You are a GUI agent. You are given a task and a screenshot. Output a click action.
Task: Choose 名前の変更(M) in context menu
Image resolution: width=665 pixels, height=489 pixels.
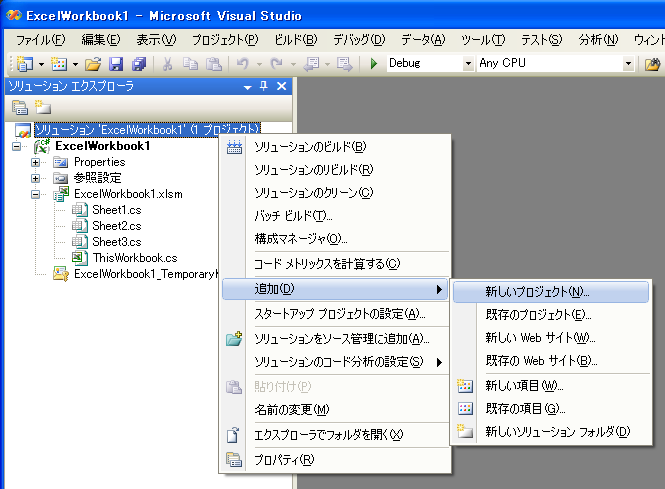tap(335, 410)
